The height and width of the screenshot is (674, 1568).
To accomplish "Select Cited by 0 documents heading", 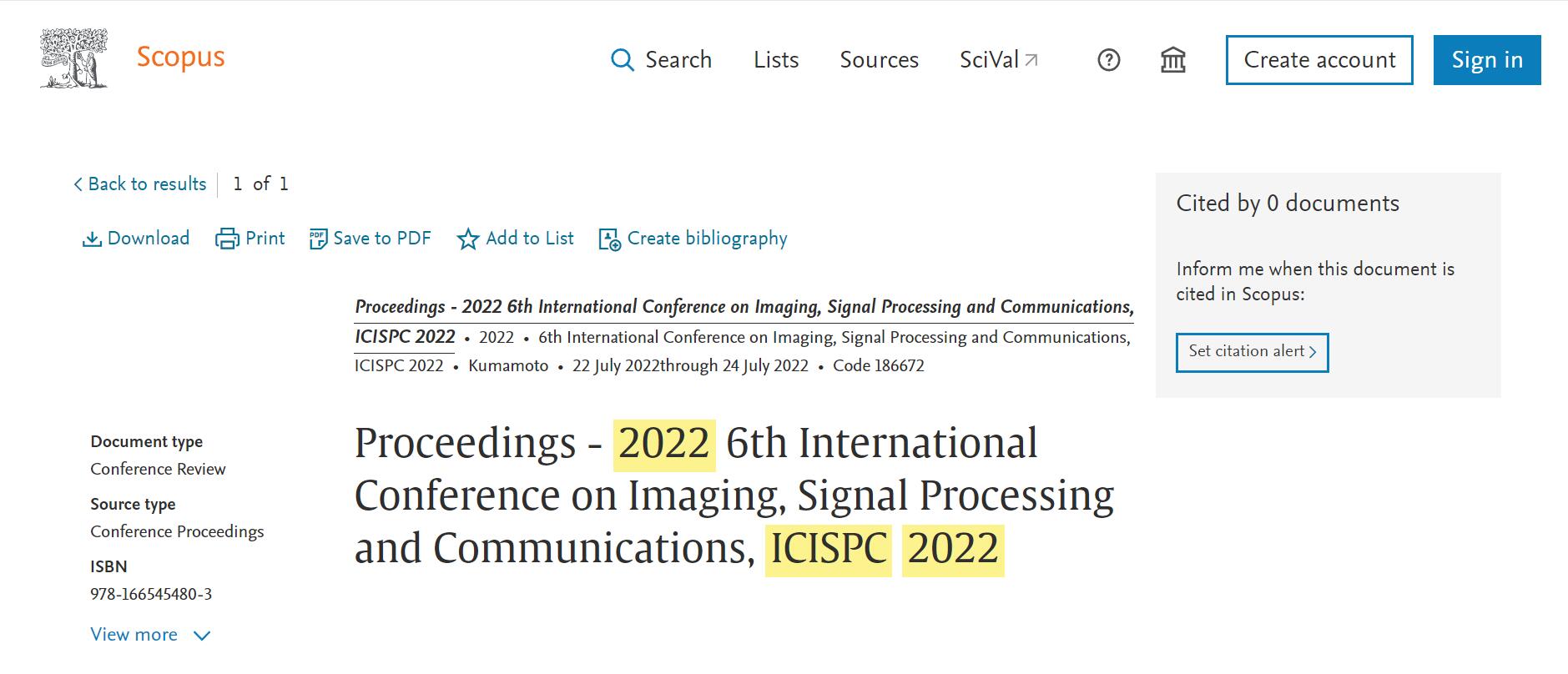I will 1288,204.
